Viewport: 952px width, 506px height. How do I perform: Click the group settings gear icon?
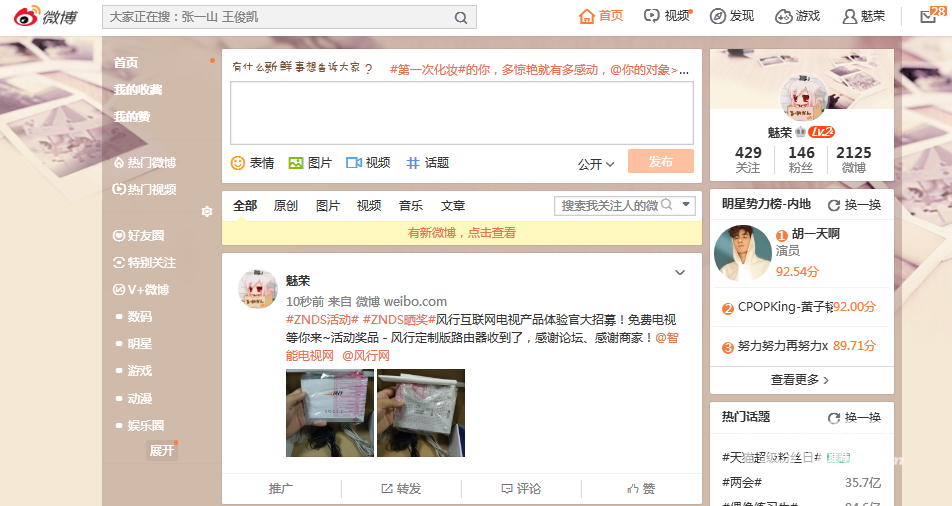click(207, 211)
